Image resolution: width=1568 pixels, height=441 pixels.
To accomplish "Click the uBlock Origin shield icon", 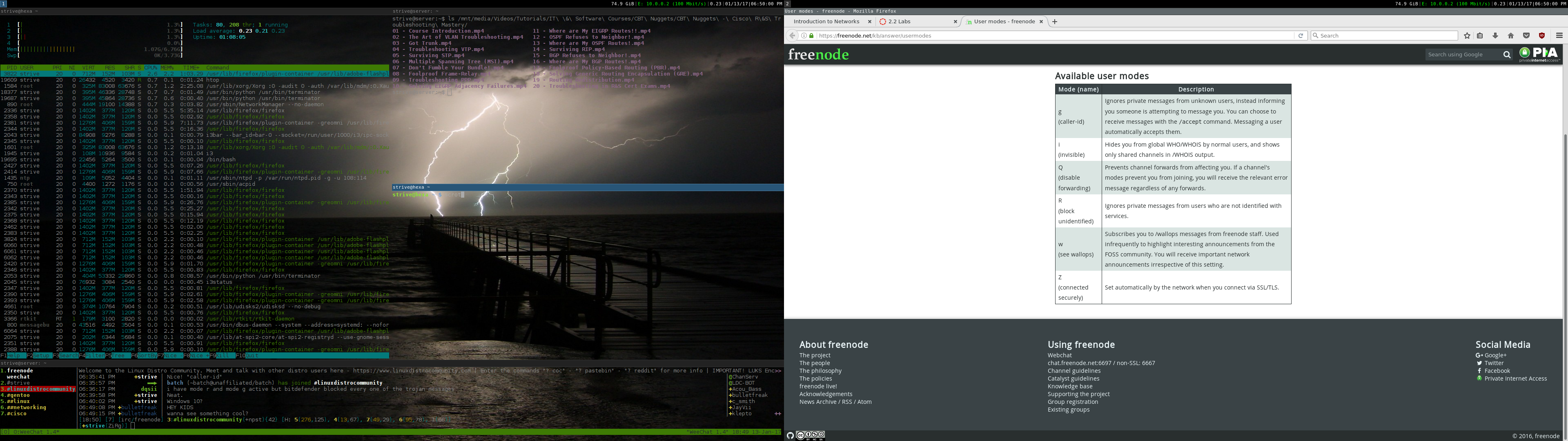I will (x=1541, y=36).
